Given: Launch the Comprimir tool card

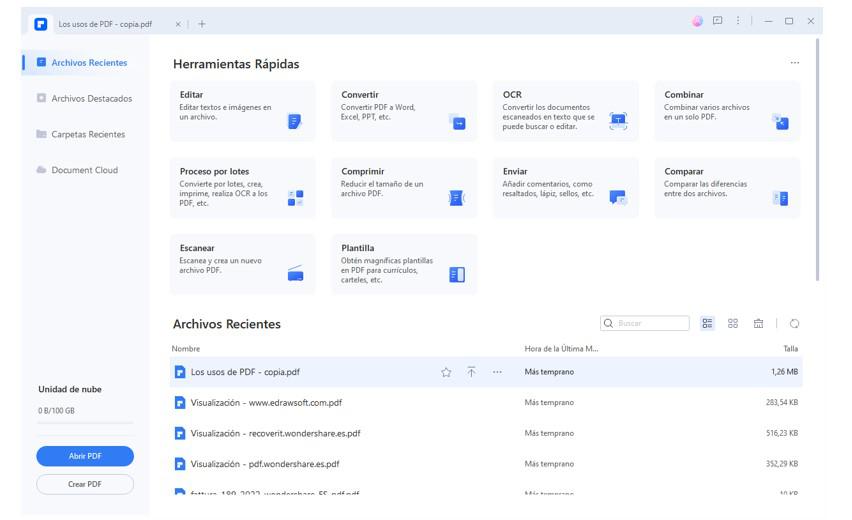Looking at the screenshot, I should coord(404,187).
